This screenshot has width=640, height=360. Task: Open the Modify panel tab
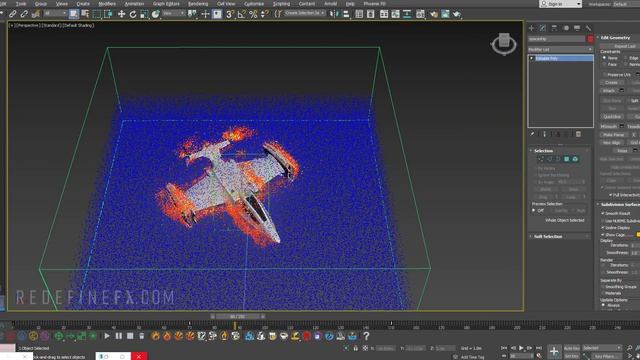543,28
